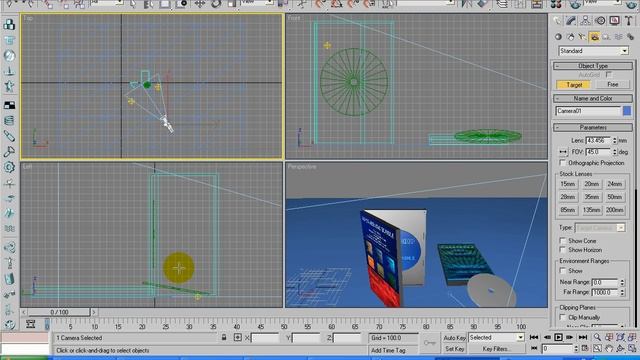Click the Z coordinate field

coord(347,338)
